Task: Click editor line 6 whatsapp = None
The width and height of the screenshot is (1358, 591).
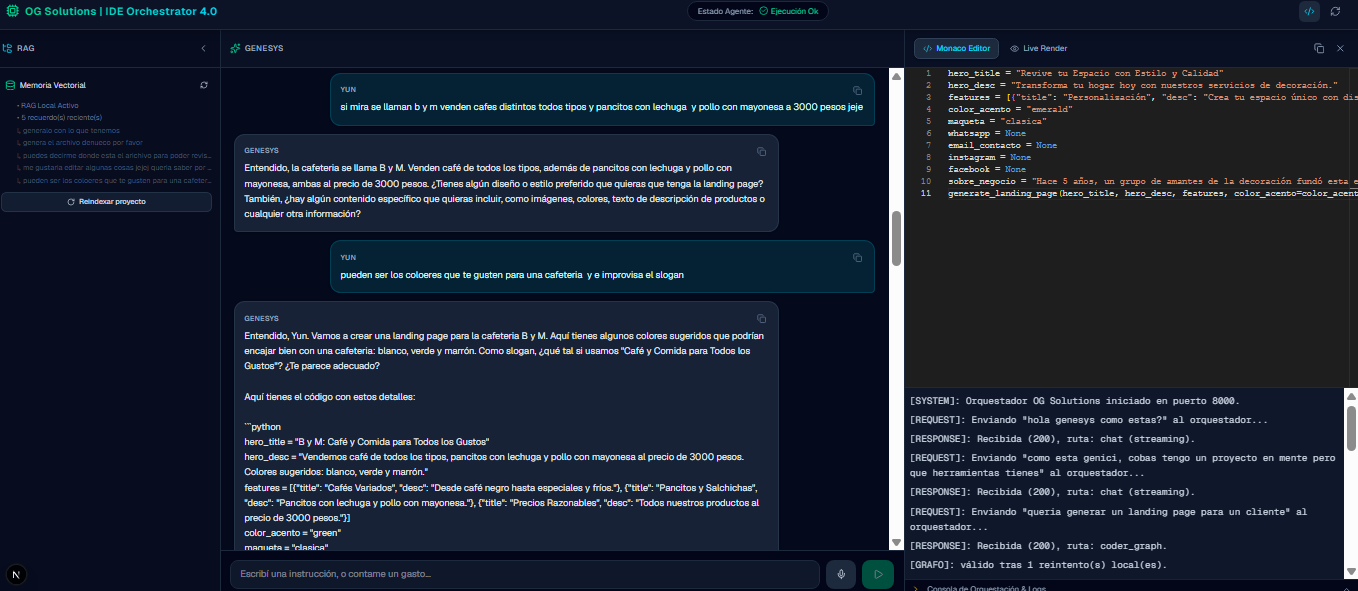Action: coord(987,133)
